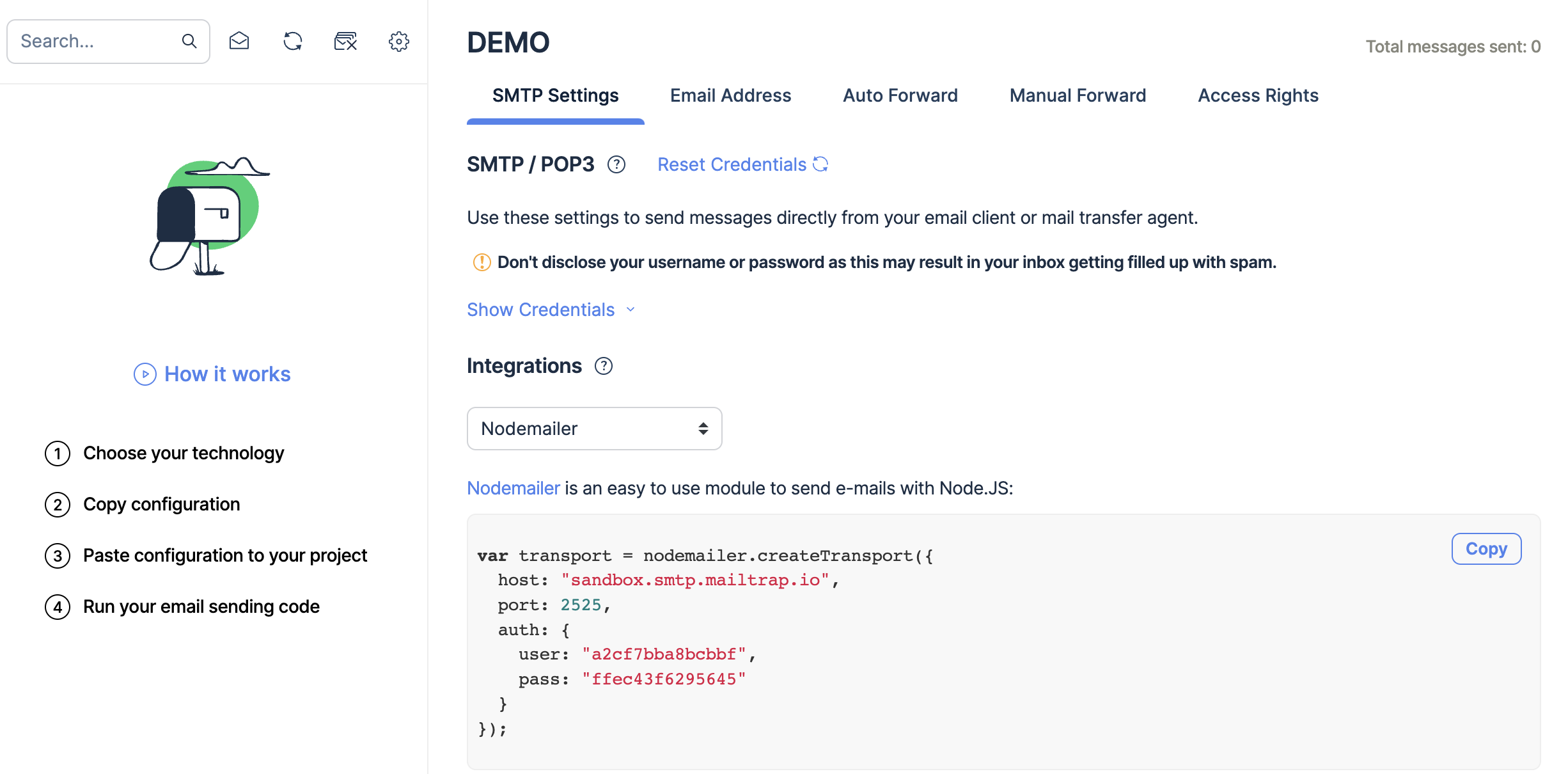Screen dimensions: 1568x774
Task: Click the search magnifier icon
Action: [x=189, y=42]
